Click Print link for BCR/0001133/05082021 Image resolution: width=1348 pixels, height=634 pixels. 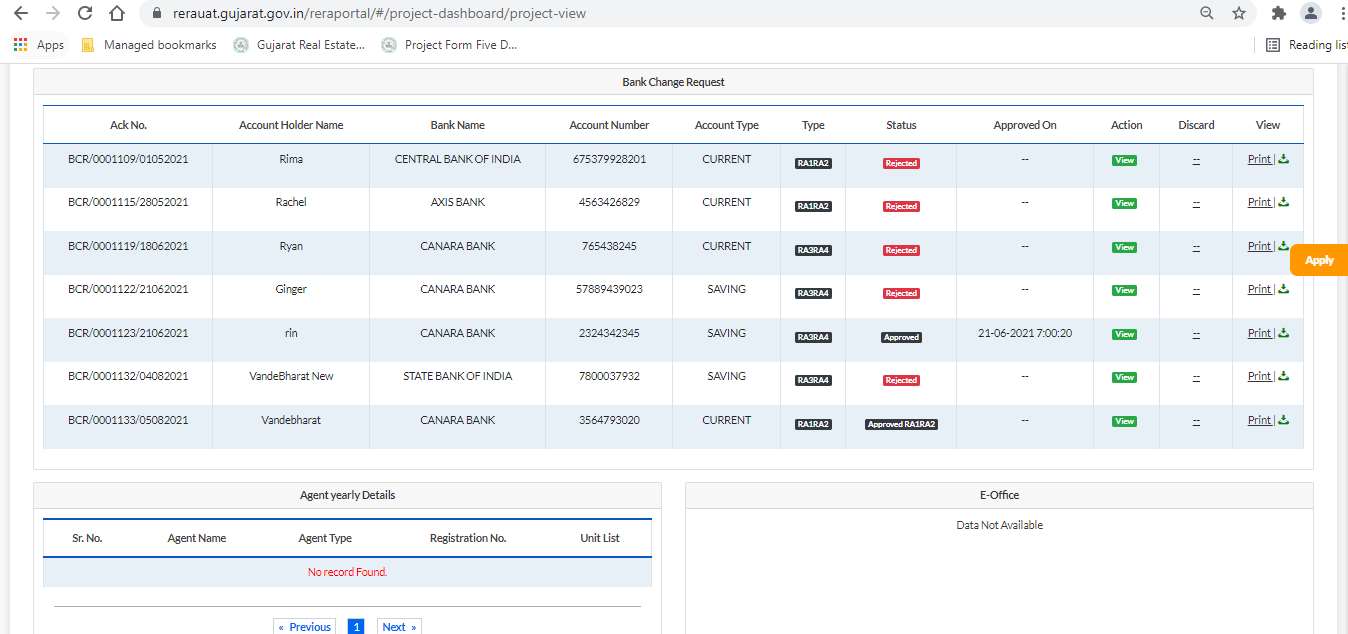click(1259, 420)
